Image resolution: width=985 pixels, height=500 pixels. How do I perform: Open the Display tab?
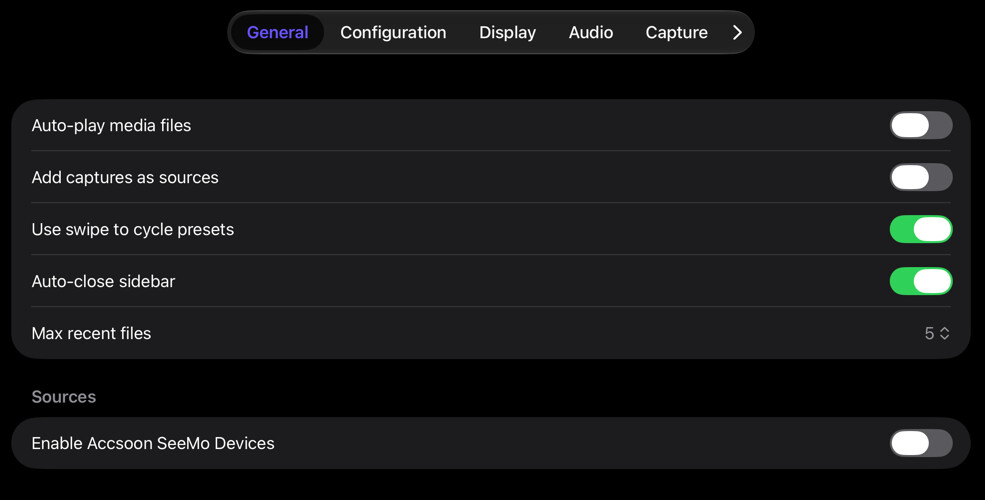pos(508,33)
